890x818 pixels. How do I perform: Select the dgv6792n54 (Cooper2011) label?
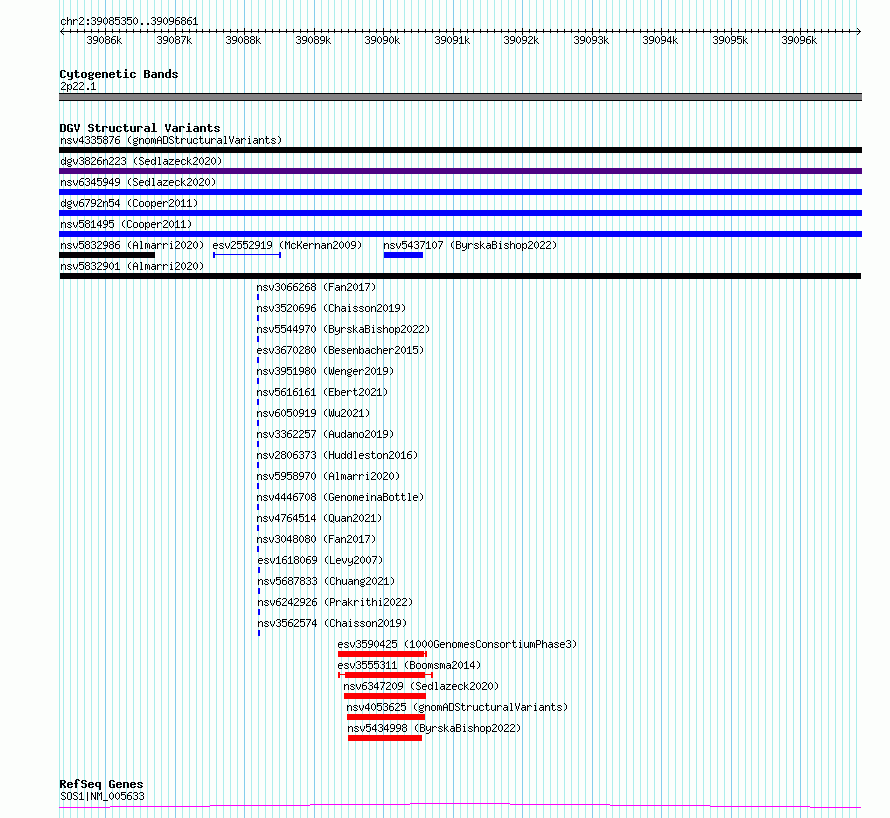129,203
